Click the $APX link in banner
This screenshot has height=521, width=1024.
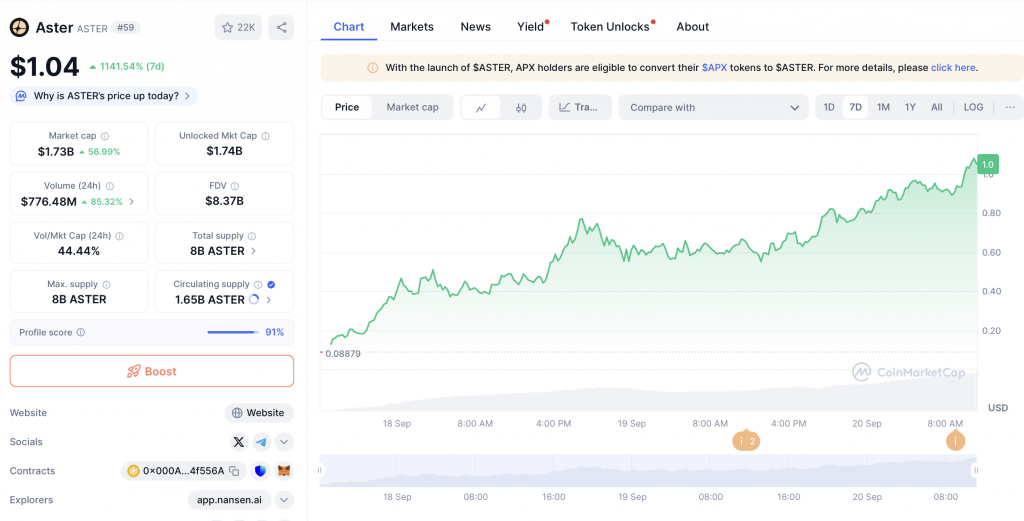click(714, 67)
